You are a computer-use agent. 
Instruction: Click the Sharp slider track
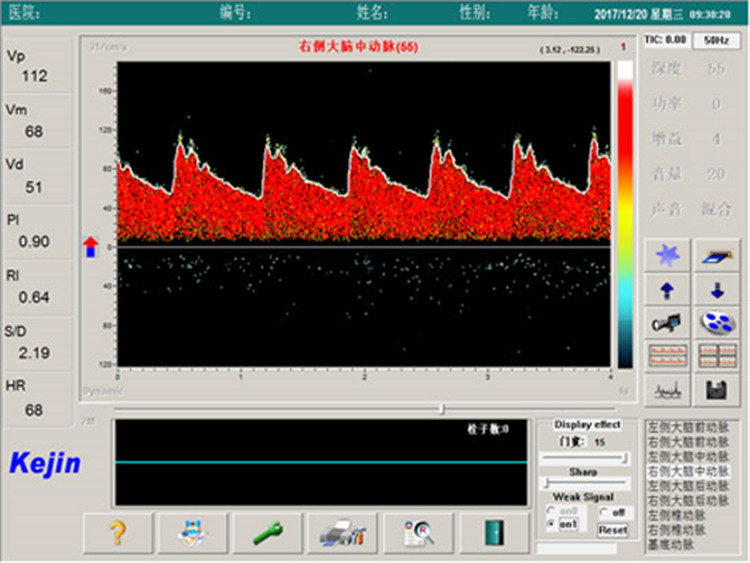585,483
